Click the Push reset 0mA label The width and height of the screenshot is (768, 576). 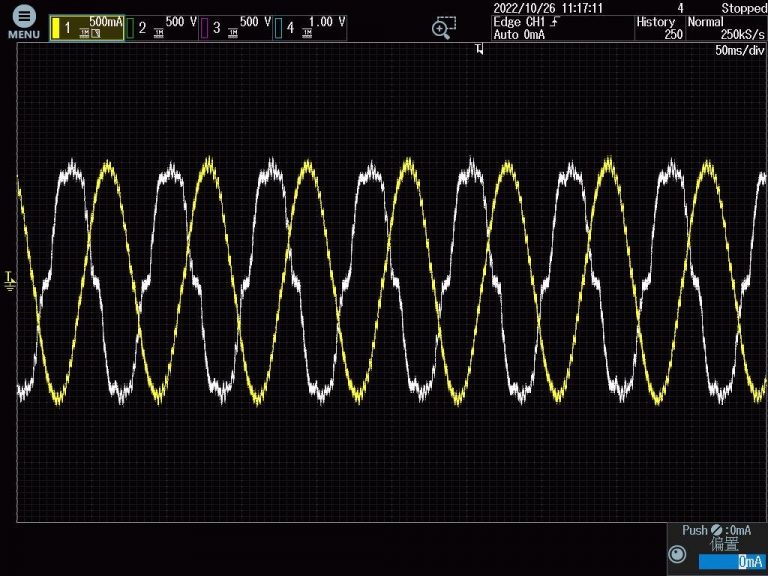pyautogui.click(x=717, y=530)
